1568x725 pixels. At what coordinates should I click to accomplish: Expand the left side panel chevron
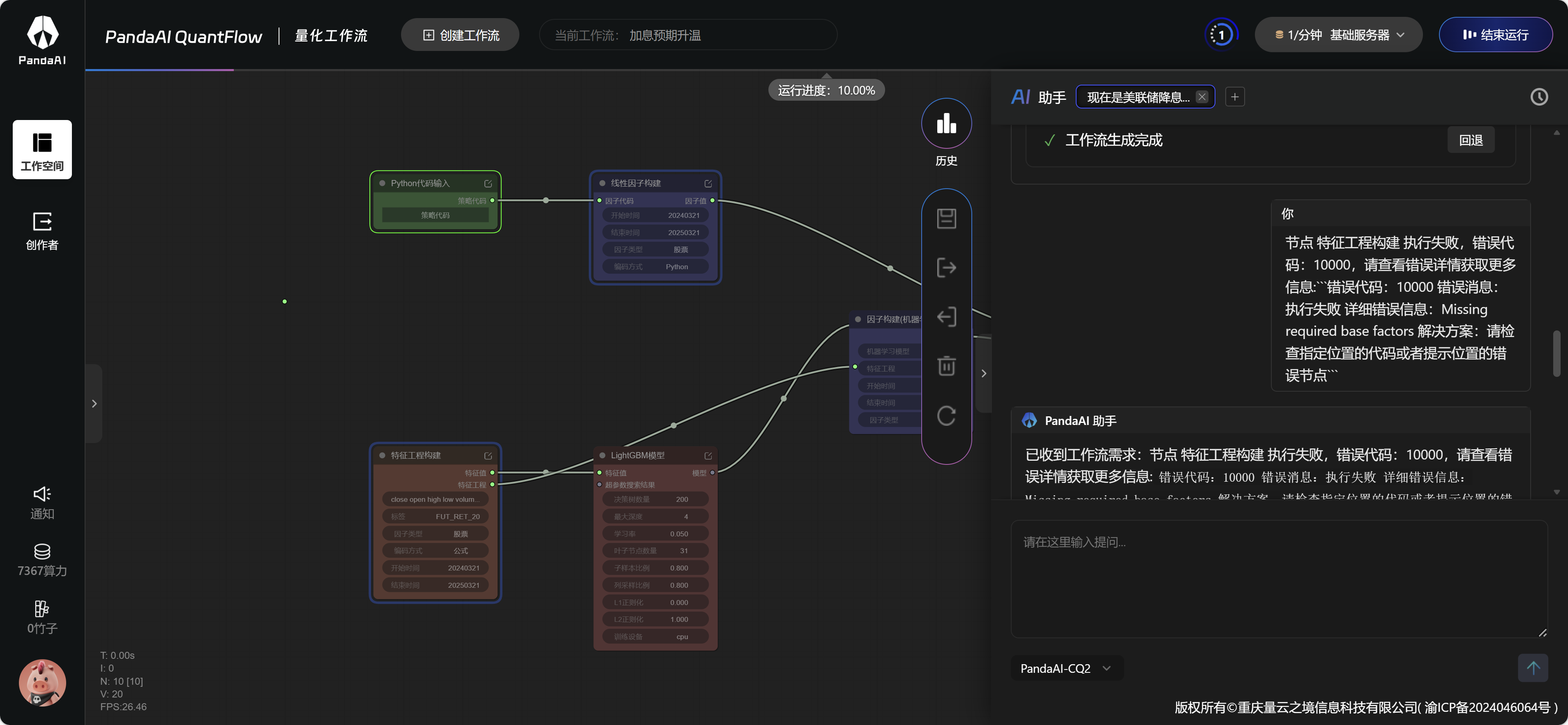[94, 404]
